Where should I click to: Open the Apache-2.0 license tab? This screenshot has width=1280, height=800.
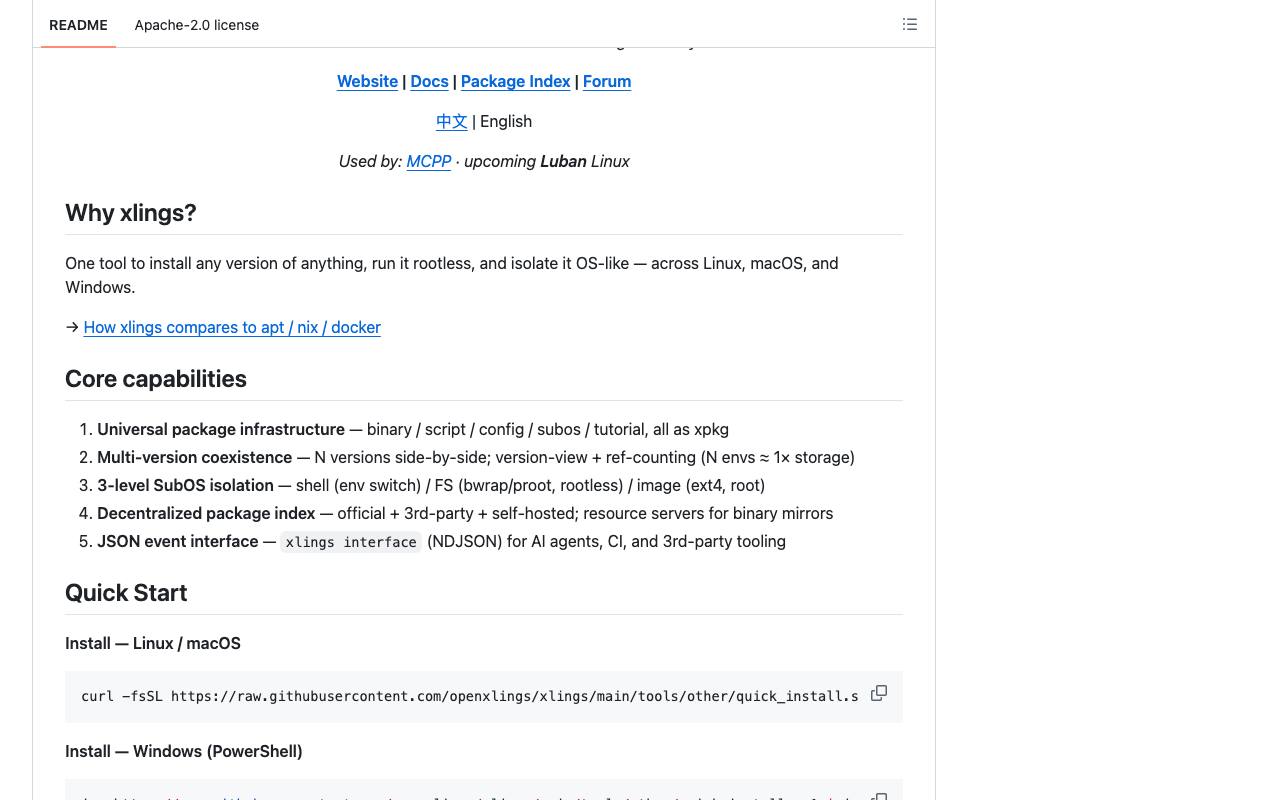click(x=197, y=25)
